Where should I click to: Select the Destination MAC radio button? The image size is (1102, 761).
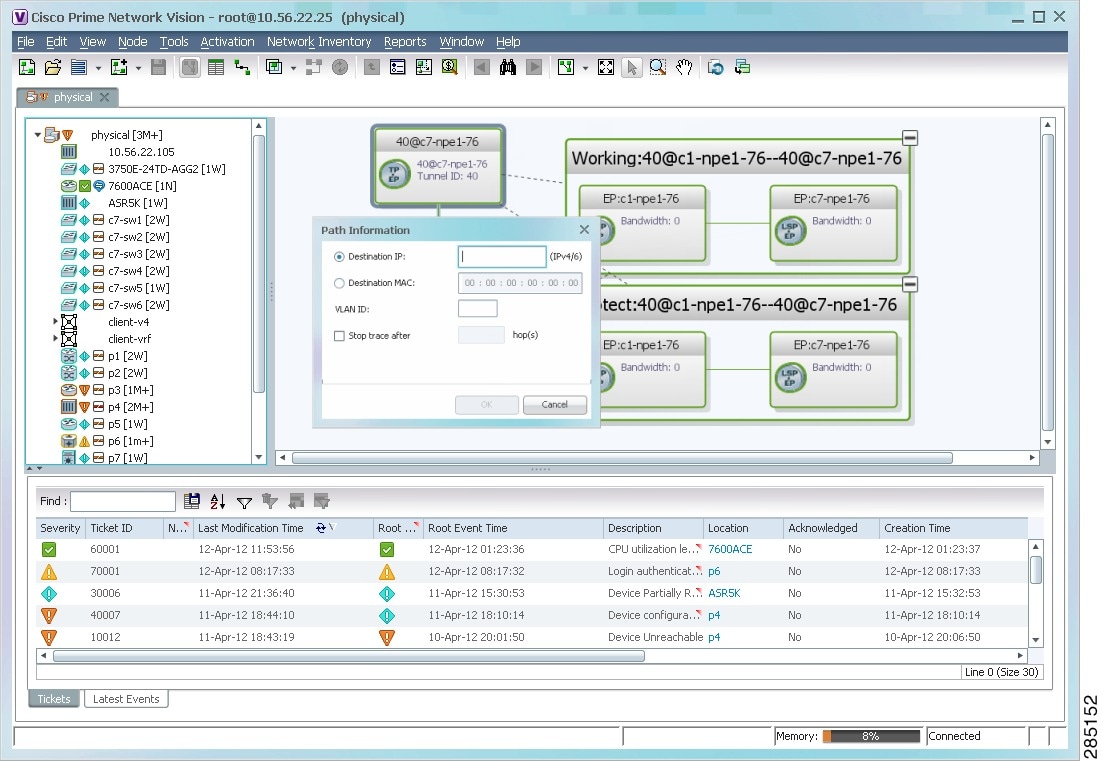339,283
